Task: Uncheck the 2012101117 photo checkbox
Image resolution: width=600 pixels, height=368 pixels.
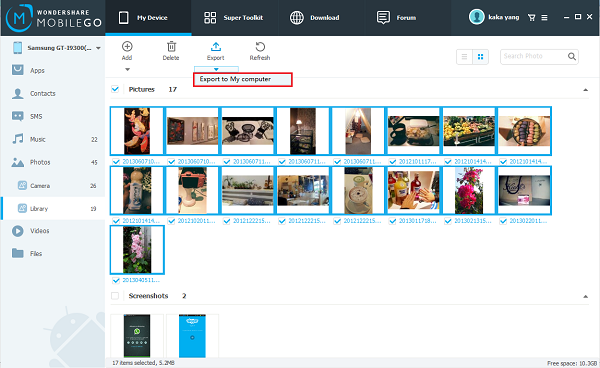Action: (x=393, y=162)
